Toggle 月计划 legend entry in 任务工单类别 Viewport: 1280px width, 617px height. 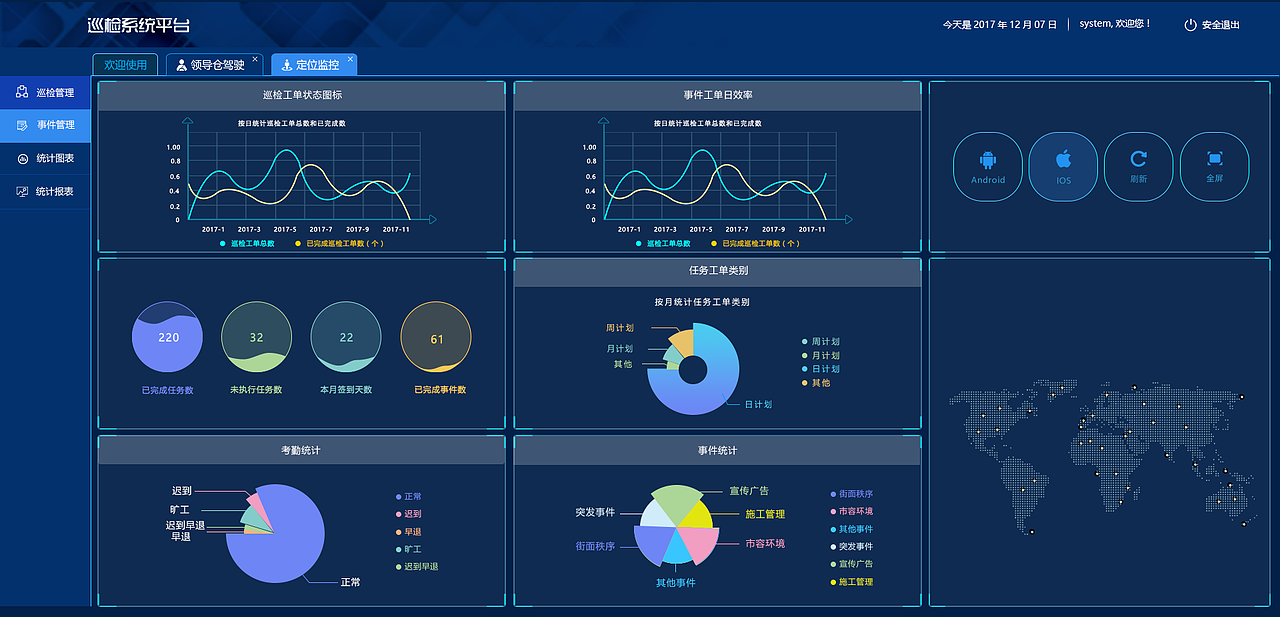click(x=820, y=356)
